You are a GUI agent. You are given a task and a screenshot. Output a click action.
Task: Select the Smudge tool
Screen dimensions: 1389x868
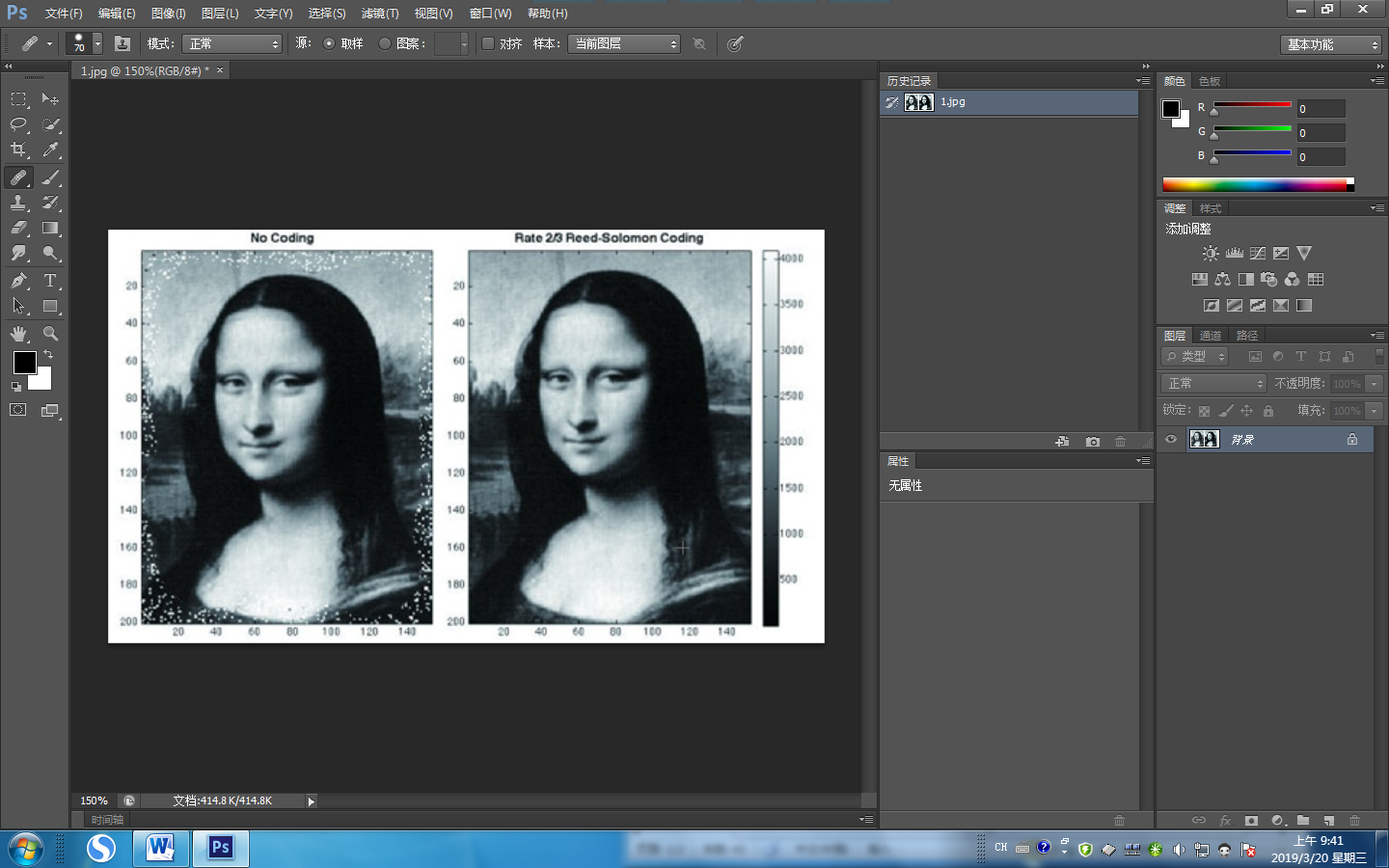(18, 254)
